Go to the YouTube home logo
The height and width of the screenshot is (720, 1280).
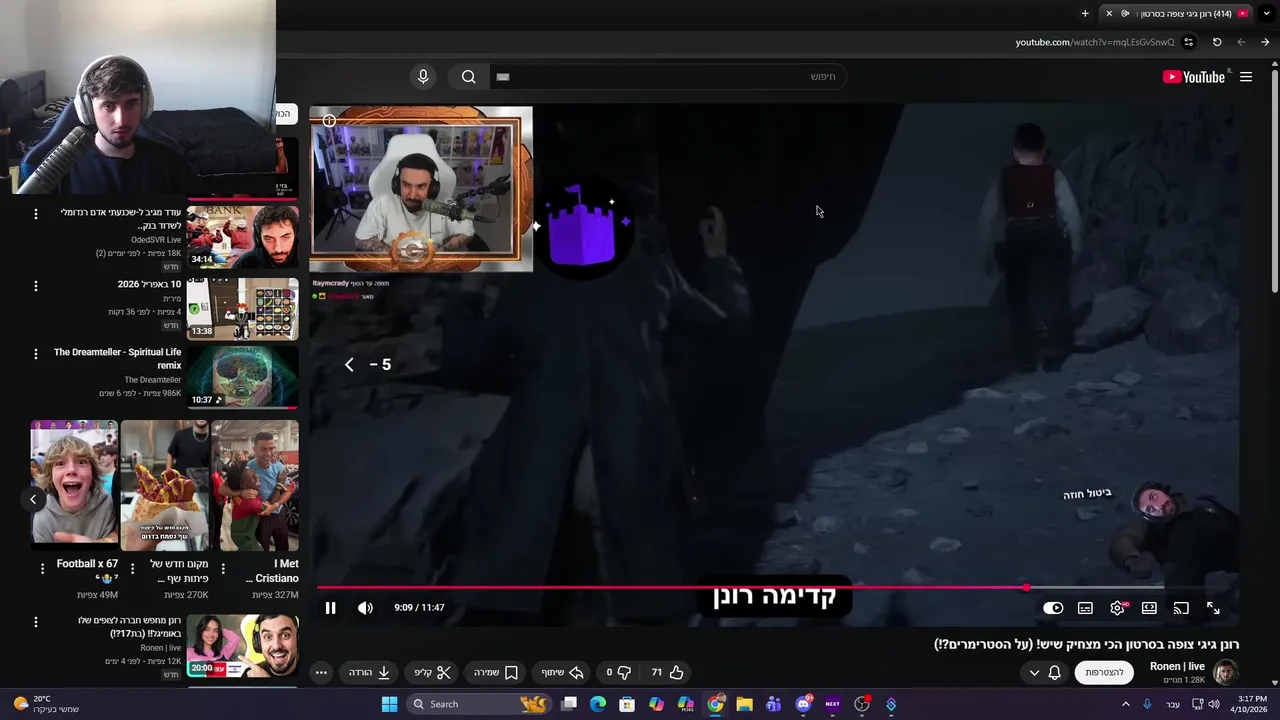[1194, 77]
